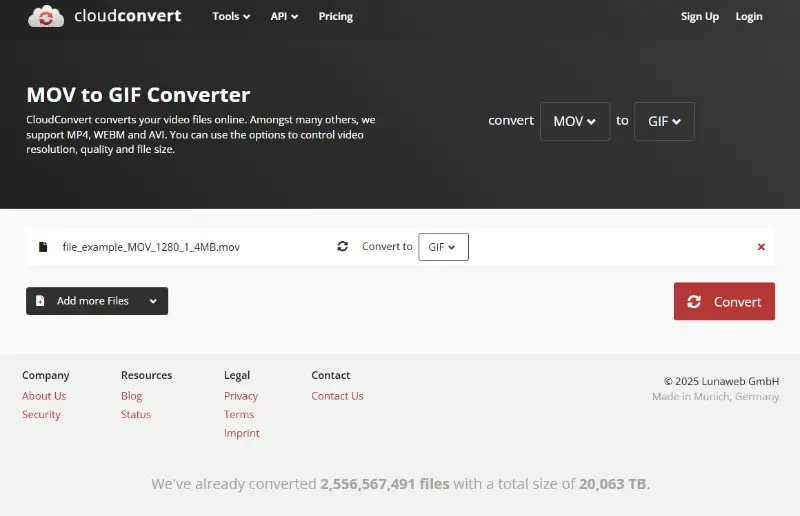Click the Contact footer heading
This screenshot has height=516, width=800.
pos(331,375)
